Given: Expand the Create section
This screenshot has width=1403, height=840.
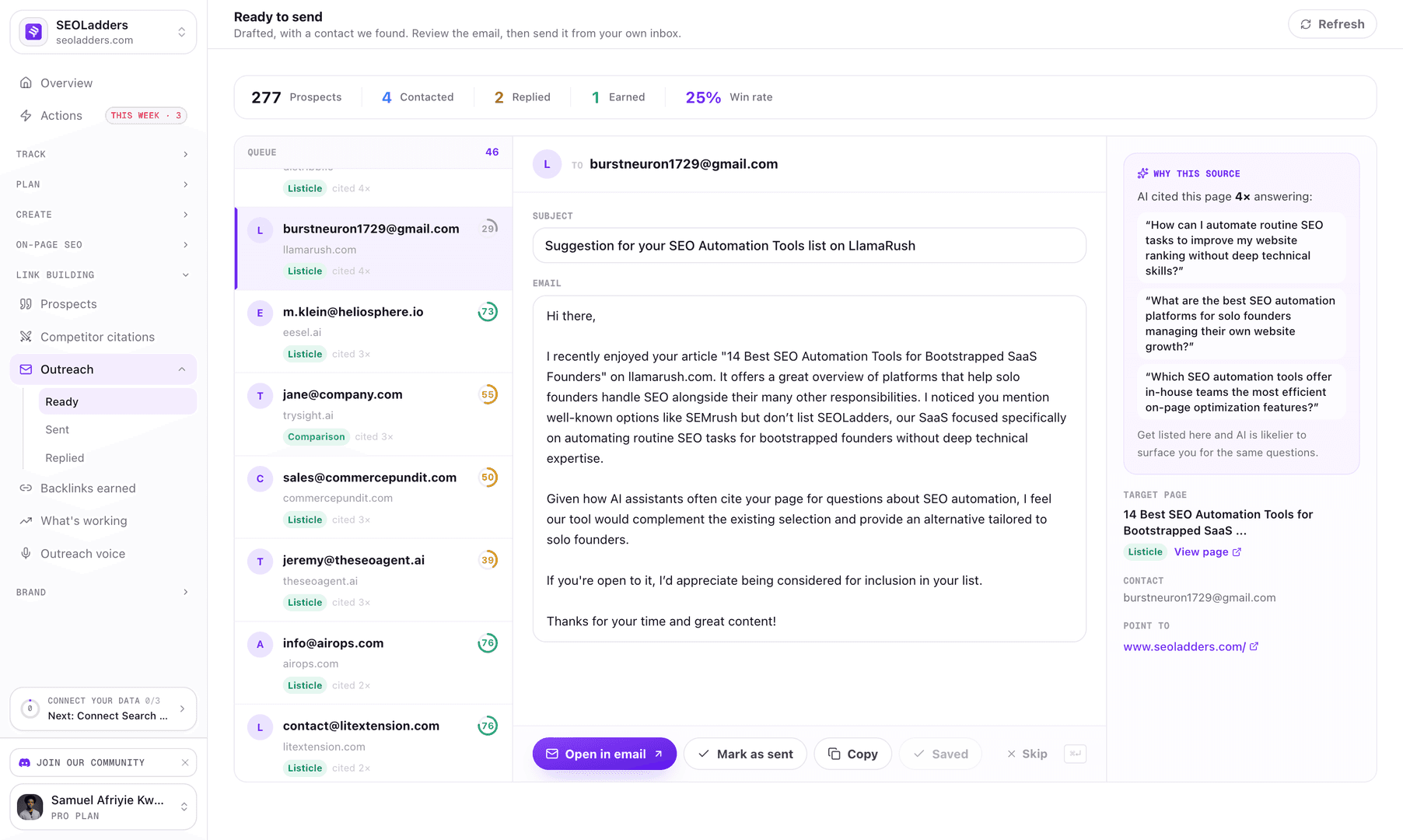Looking at the screenshot, I should [103, 215].
